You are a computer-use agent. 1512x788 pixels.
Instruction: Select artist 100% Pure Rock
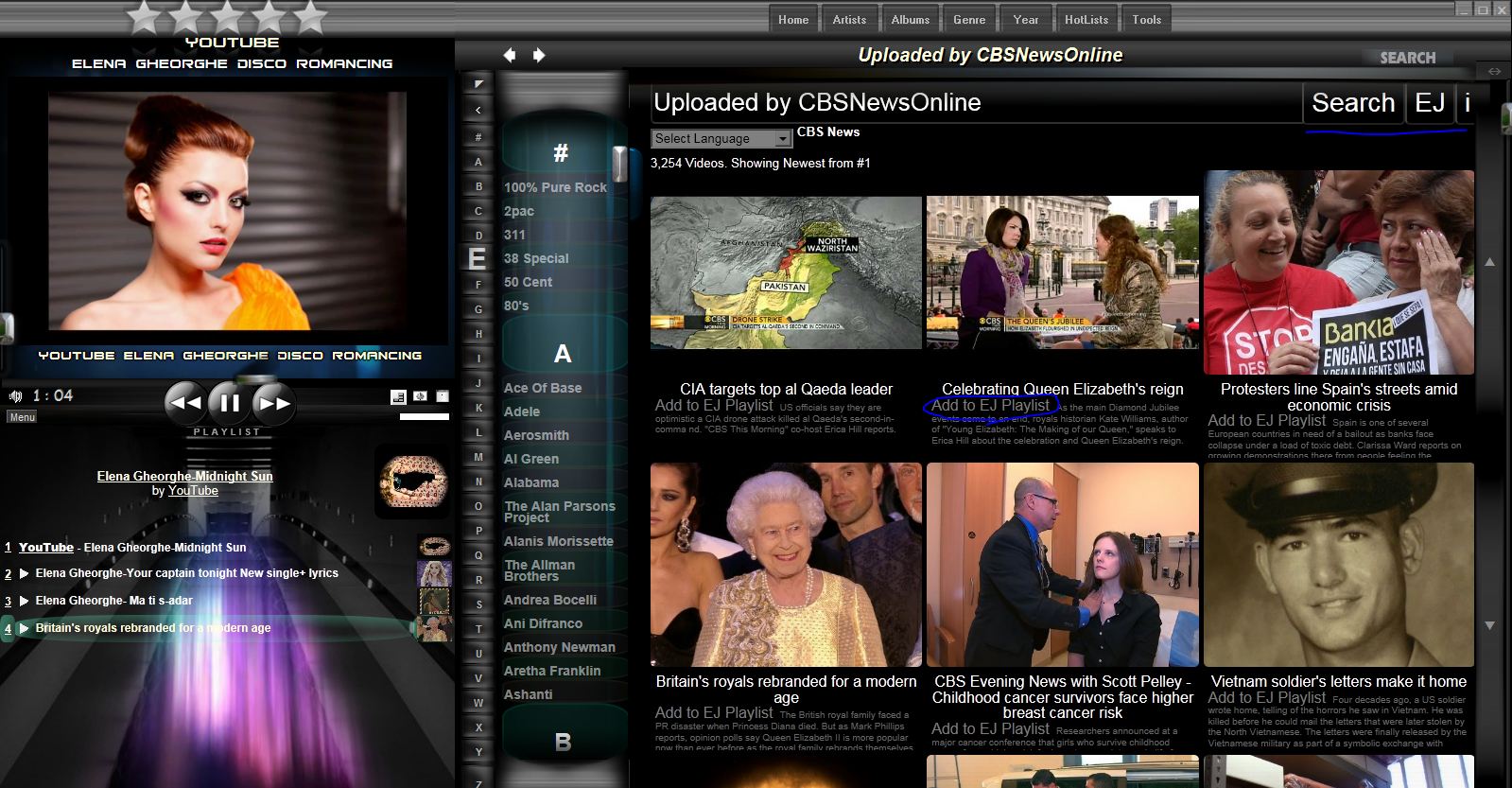click(555, 187)
